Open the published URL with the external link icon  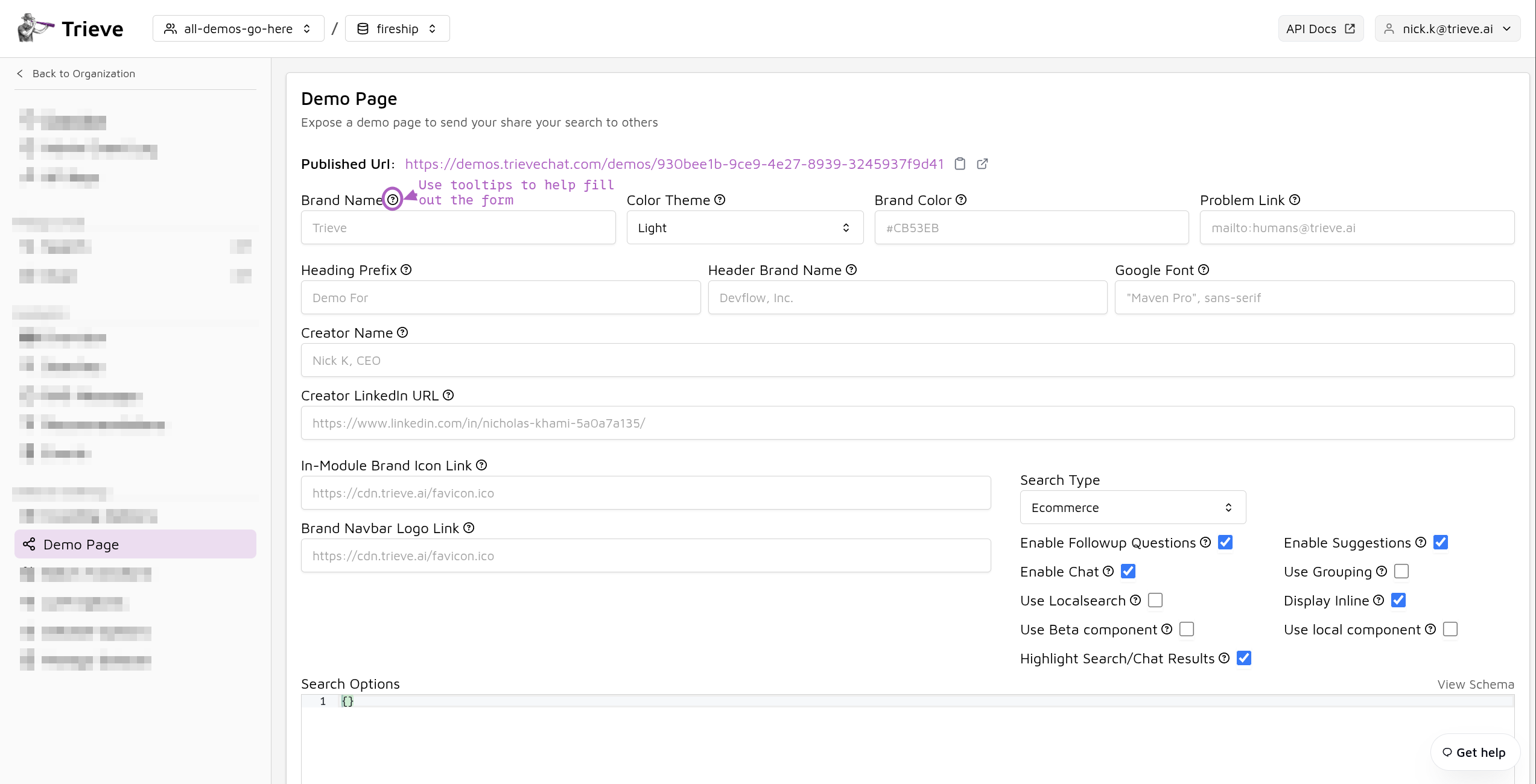(x=982, y=164)
